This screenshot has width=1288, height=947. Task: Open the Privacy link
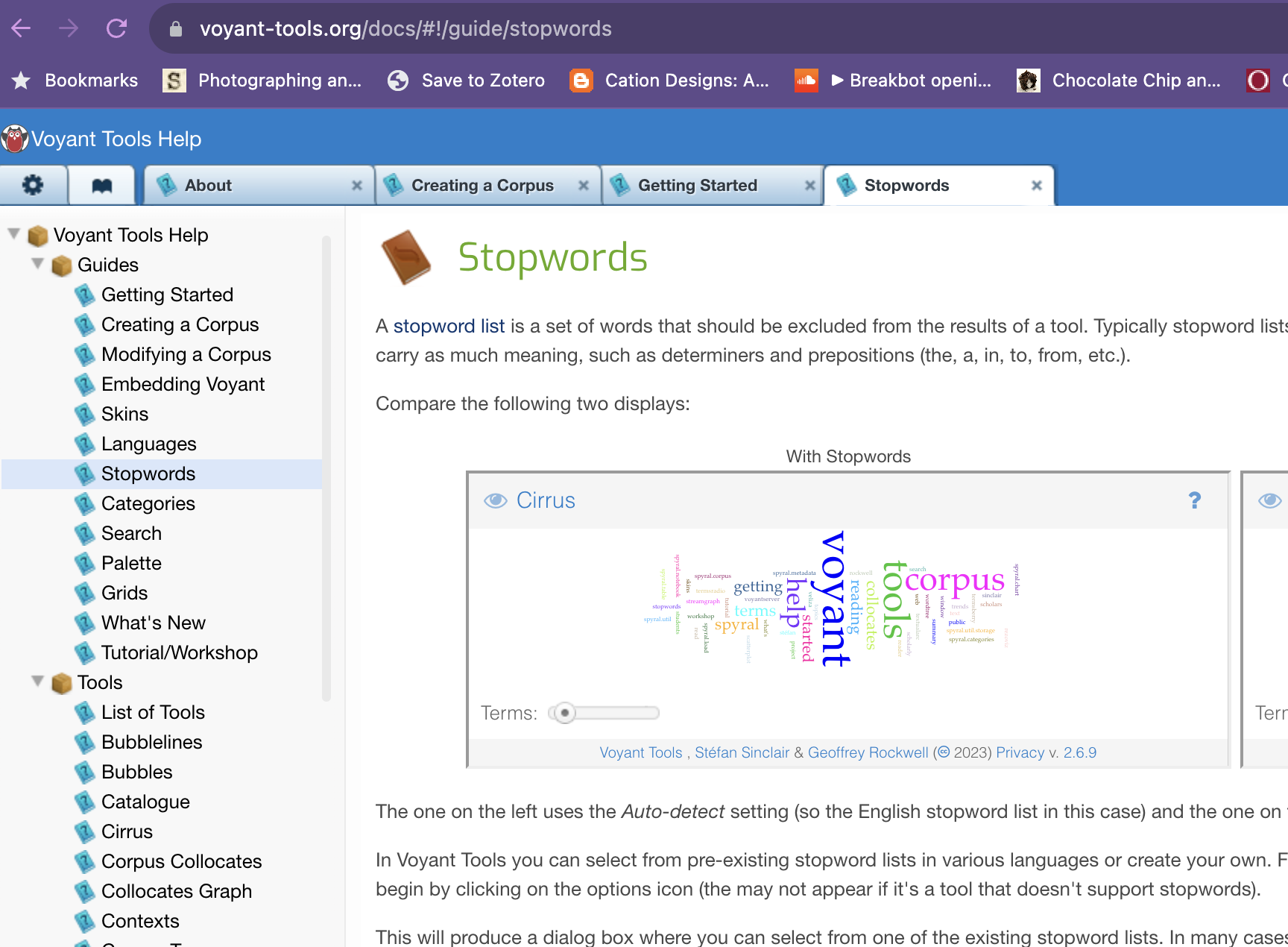[x=1020, y=752]
